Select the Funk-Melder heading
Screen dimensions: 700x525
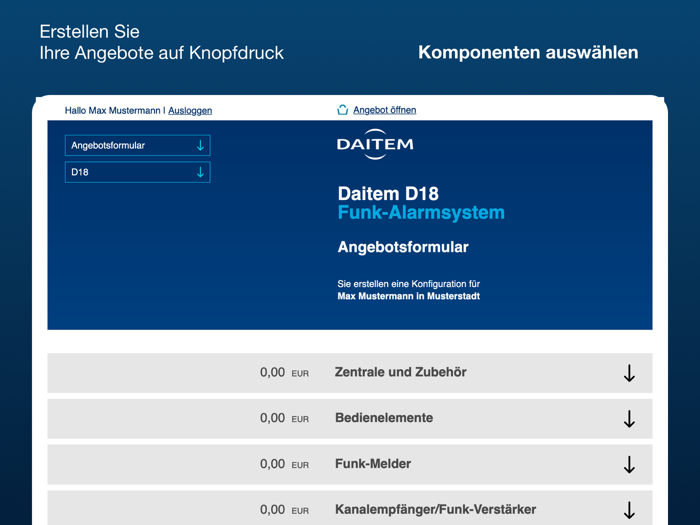[373, 464]
